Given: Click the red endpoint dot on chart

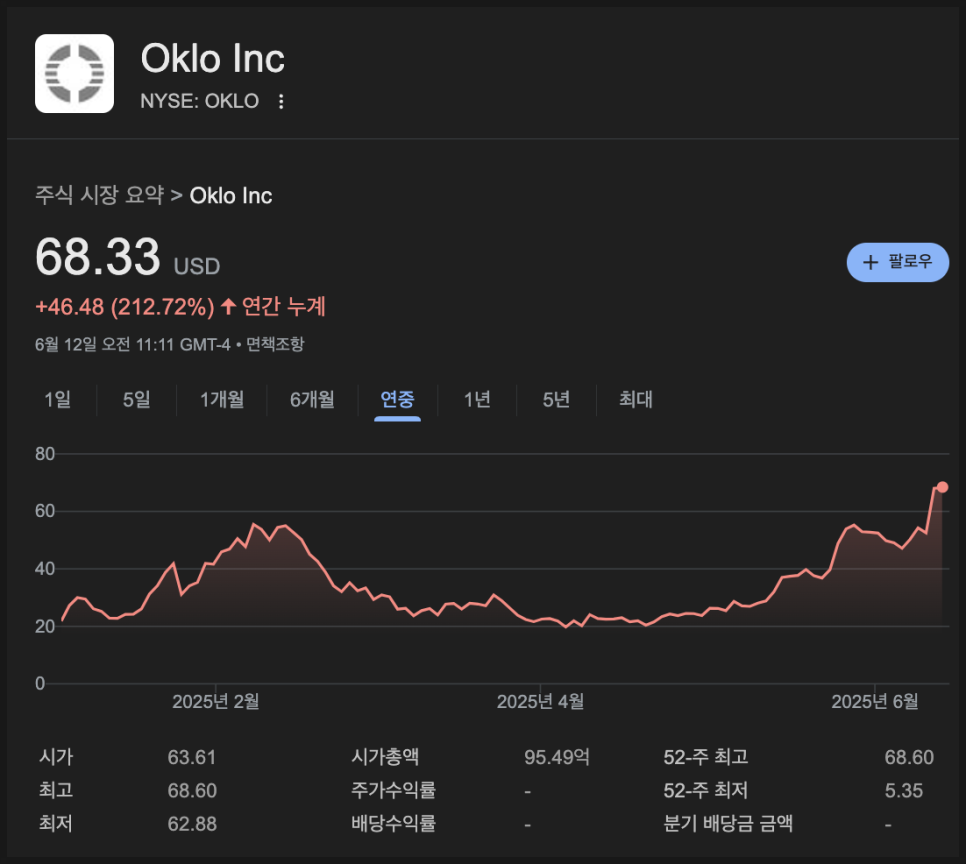Looking at the screenshot, I should (x=942, y=487).
